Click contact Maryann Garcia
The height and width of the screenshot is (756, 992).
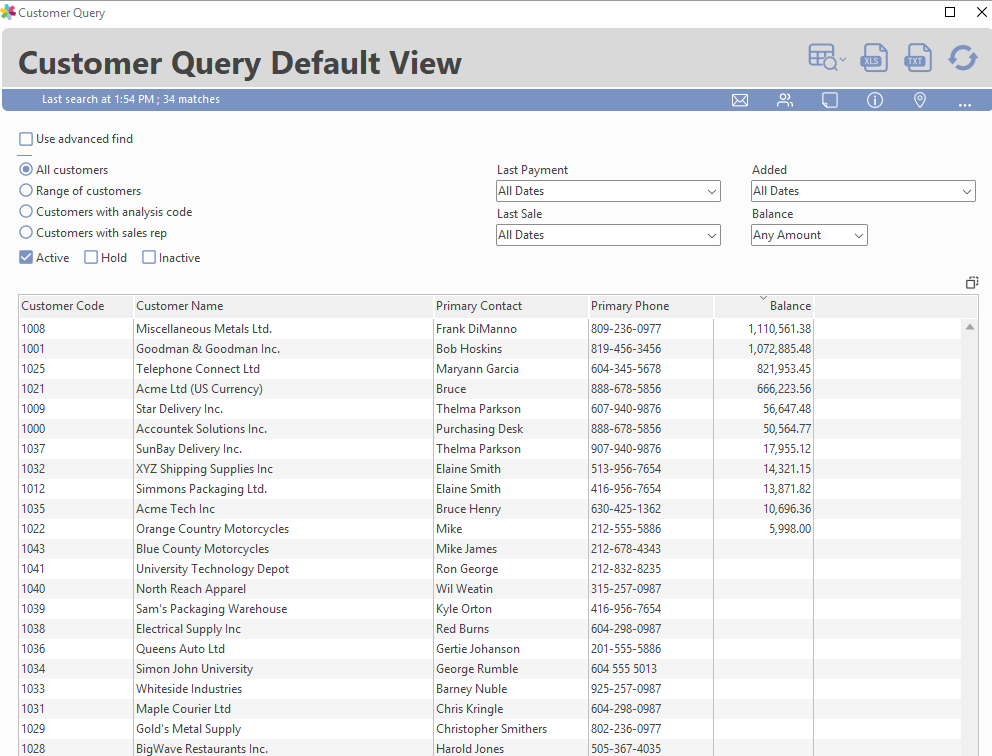pyautogui.click(x=477, y=369)
